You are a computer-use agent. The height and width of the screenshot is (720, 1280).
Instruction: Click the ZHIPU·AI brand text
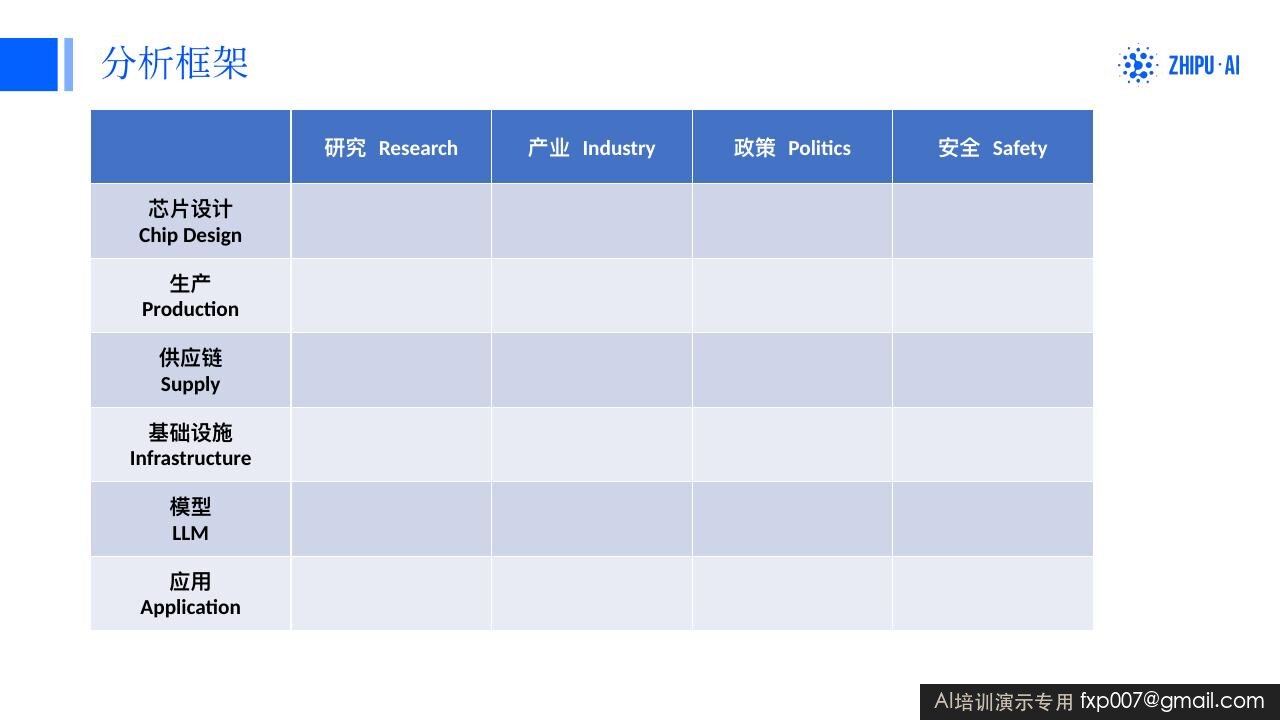tap(1203, 66)
